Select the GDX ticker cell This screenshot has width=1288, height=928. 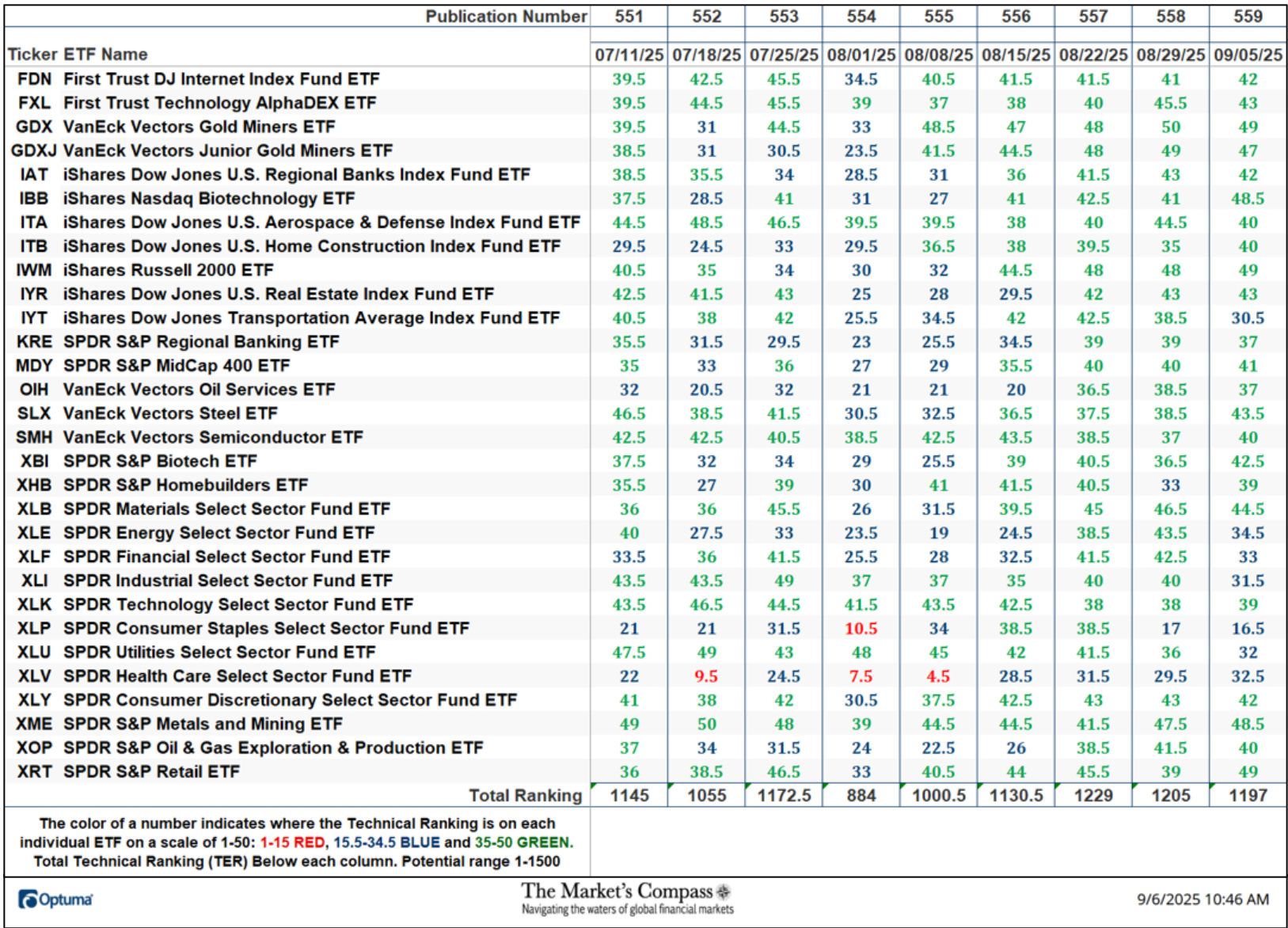(34, 127)
